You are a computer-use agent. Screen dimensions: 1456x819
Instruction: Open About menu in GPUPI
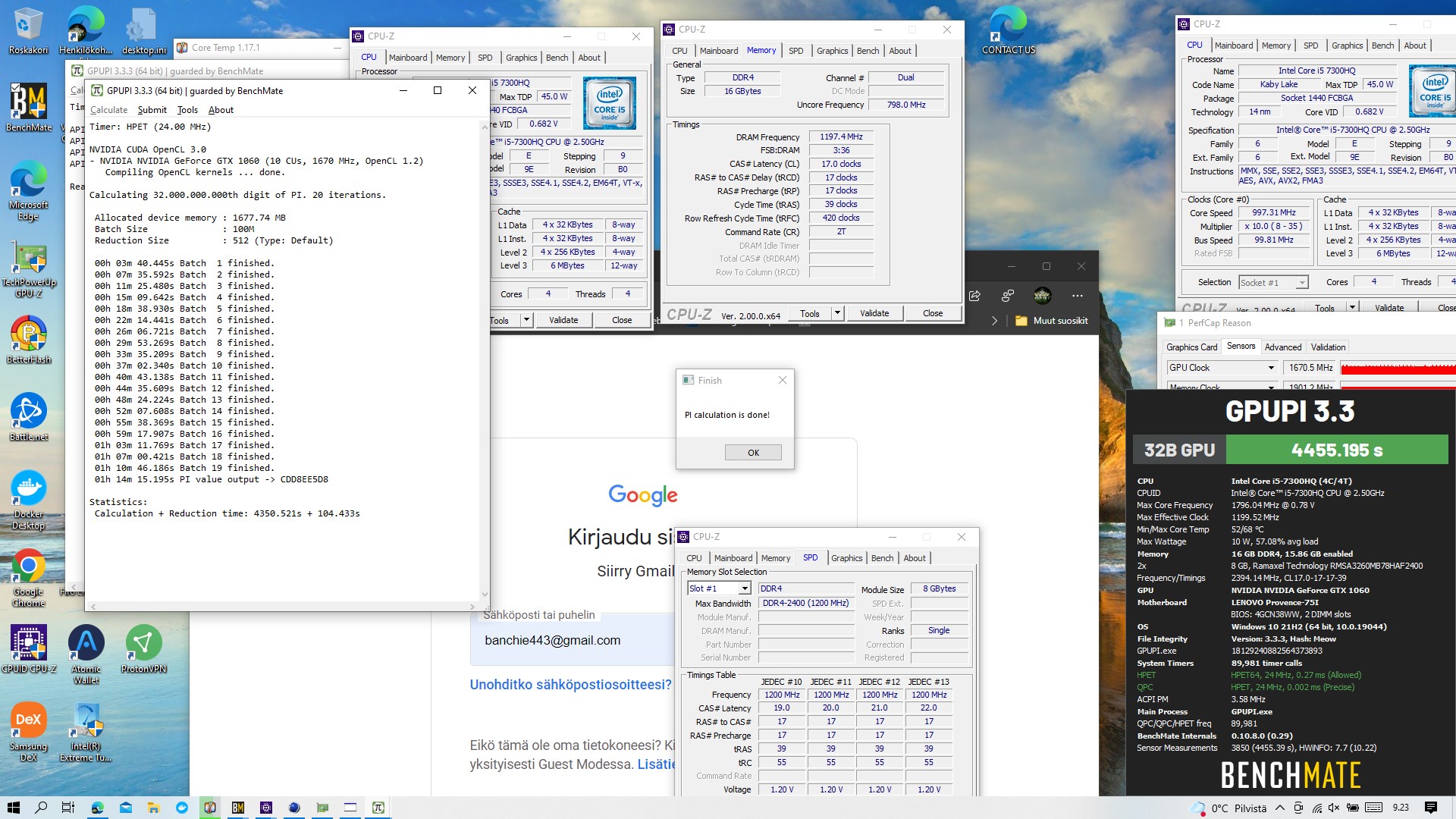pyautogui.click(x=221, y=110)
